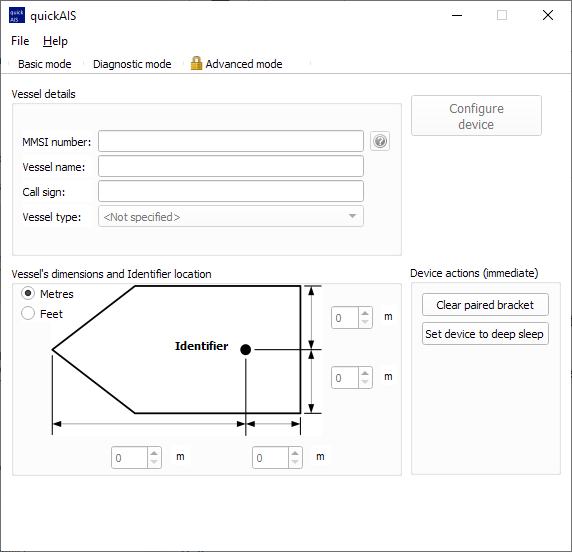The width and height of the screenshot is (572, 552).
Task: Click the Vessel name input field
Action: point(231,166)
